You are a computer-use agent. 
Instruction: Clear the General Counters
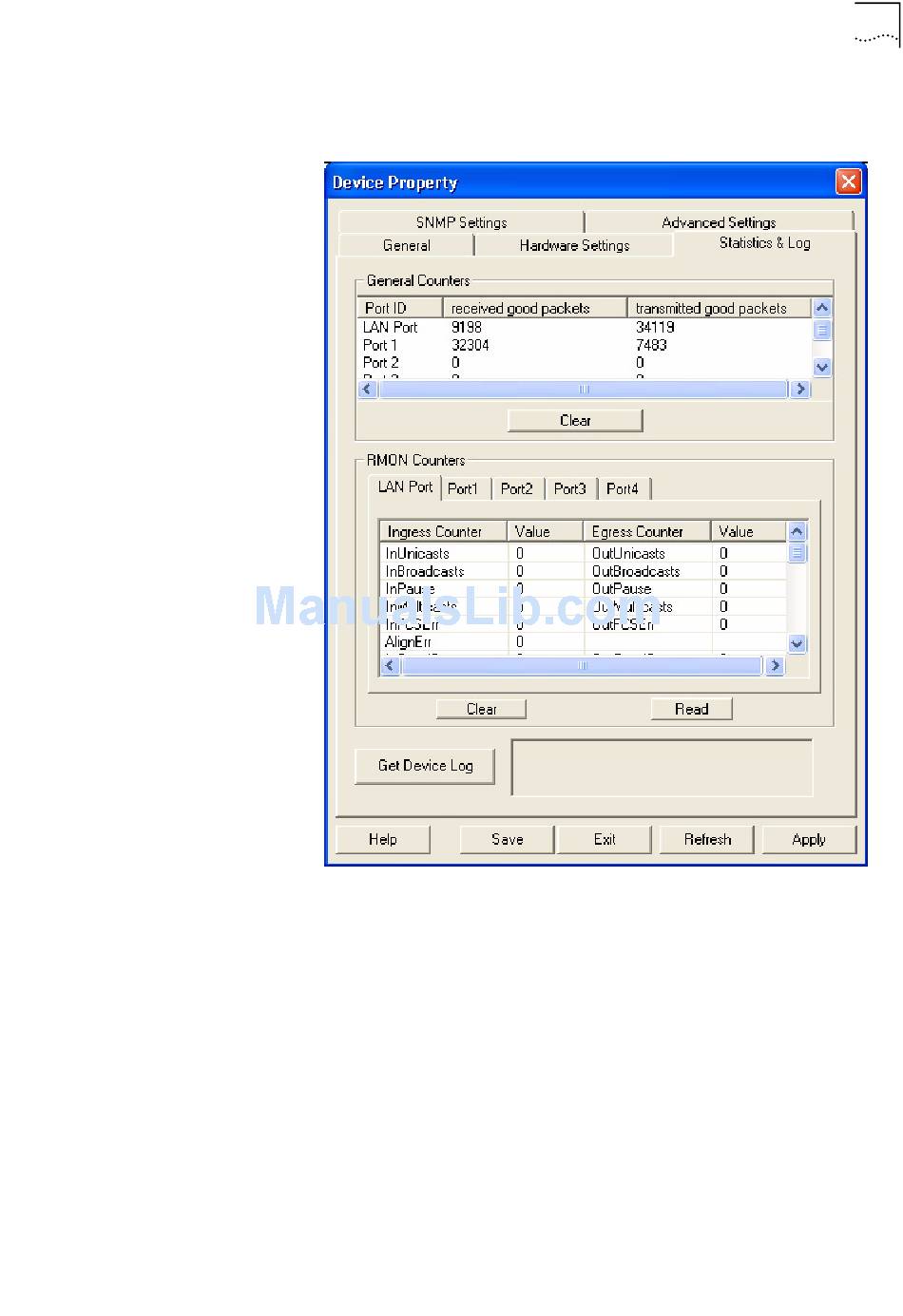(x=575, y=420)
